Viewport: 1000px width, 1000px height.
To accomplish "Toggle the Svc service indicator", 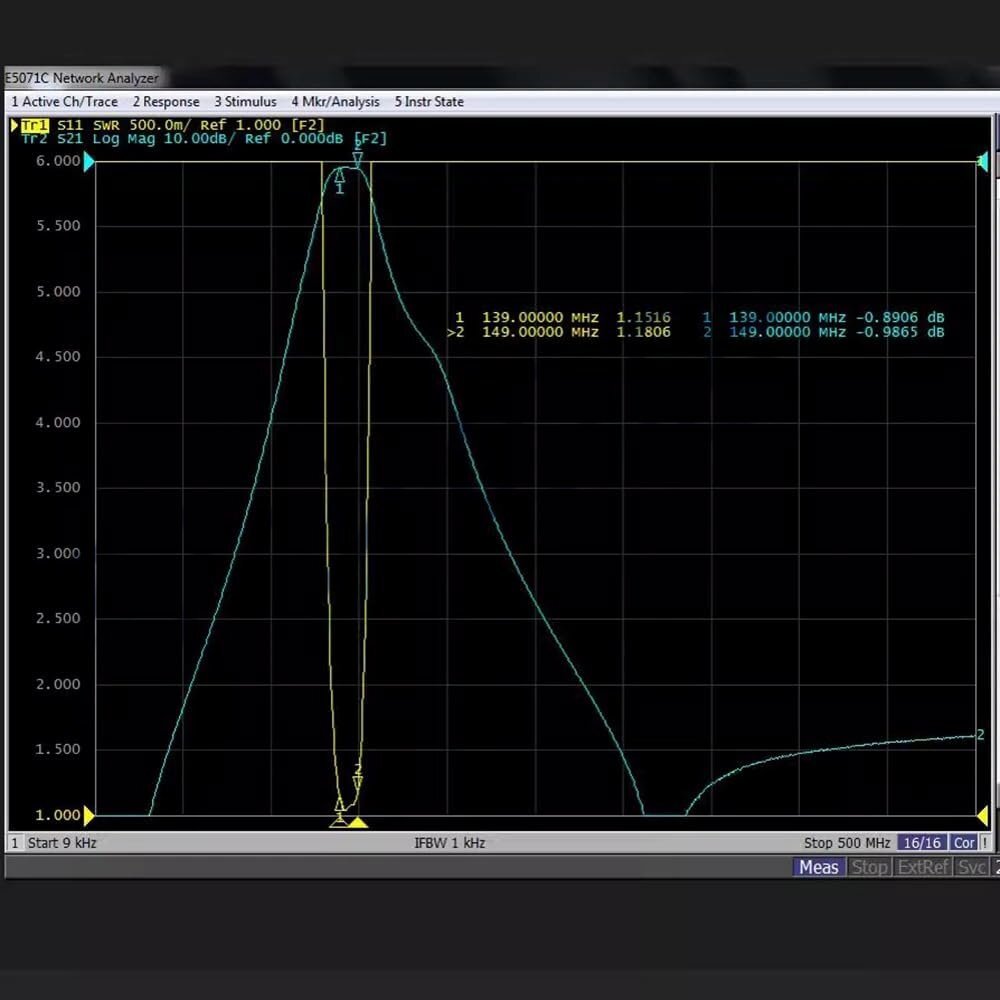I will [x=971, y=867].
